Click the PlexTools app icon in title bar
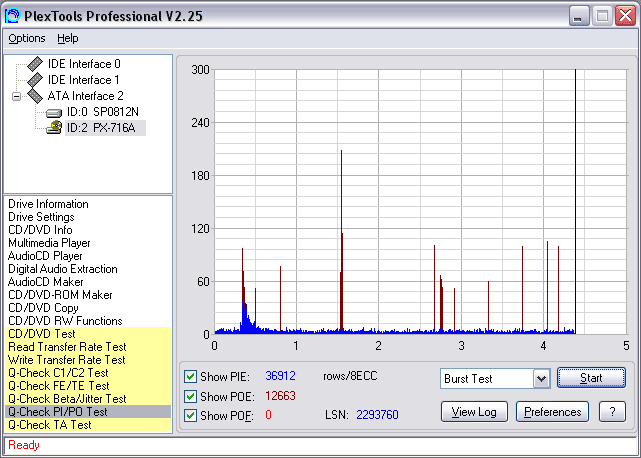This screenshot has height=458, width=641. pos(12,16)
